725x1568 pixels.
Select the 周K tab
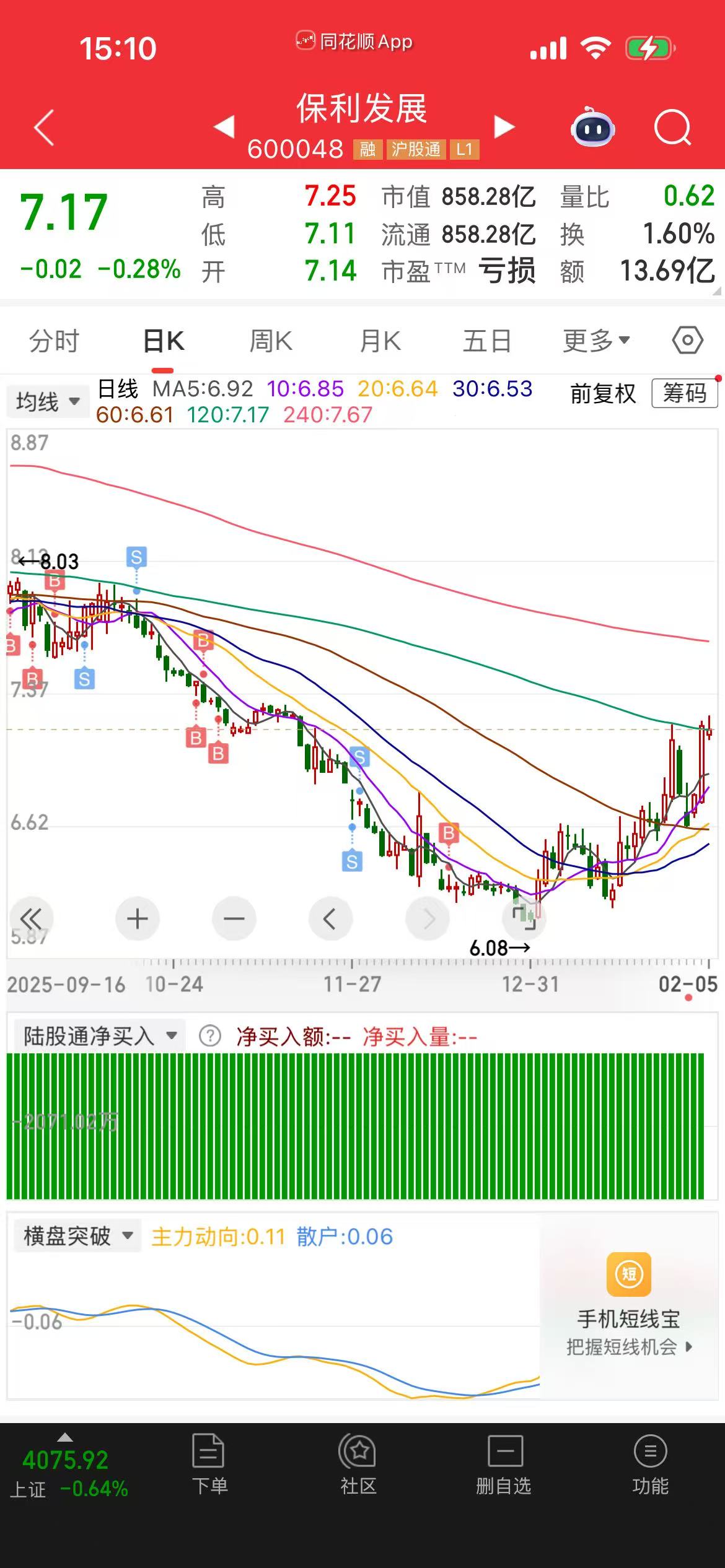271,341
